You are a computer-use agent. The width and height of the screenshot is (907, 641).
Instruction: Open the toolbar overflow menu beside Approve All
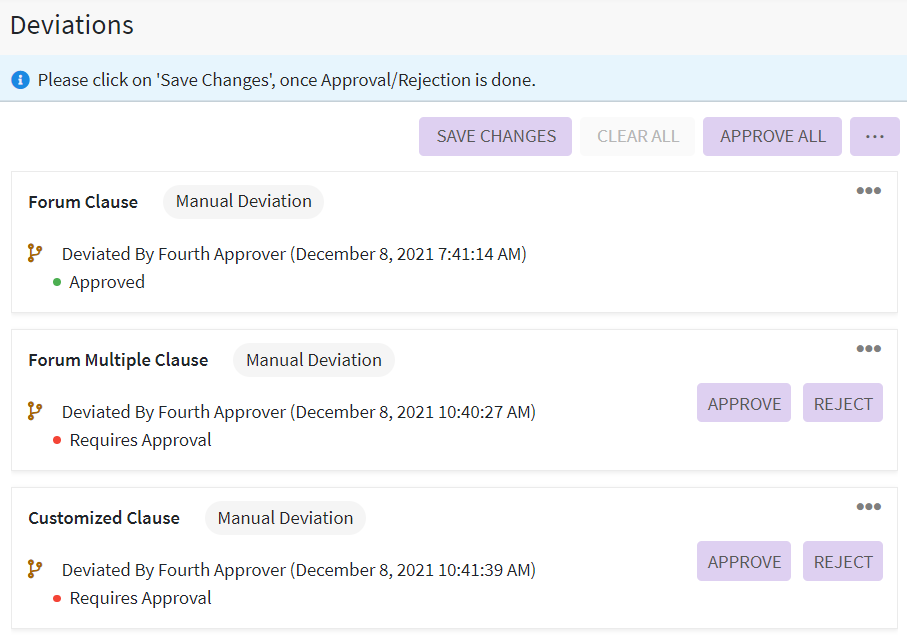pyautogui.click(x=874, y=137)
